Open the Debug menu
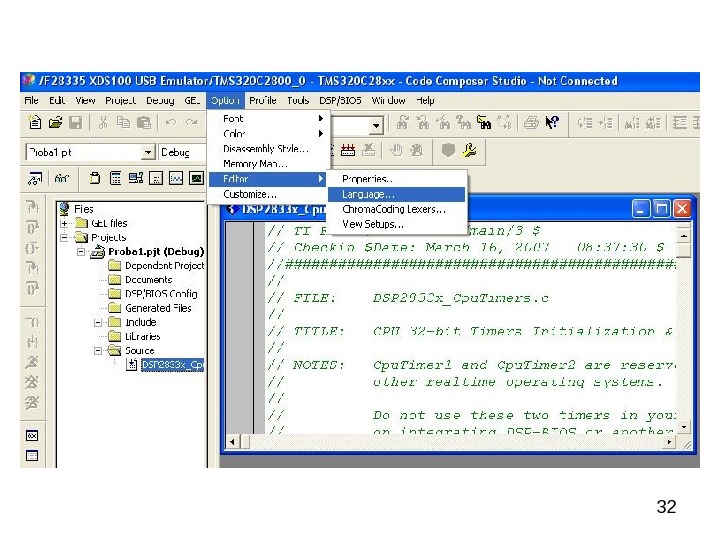 tap(160, 101)
